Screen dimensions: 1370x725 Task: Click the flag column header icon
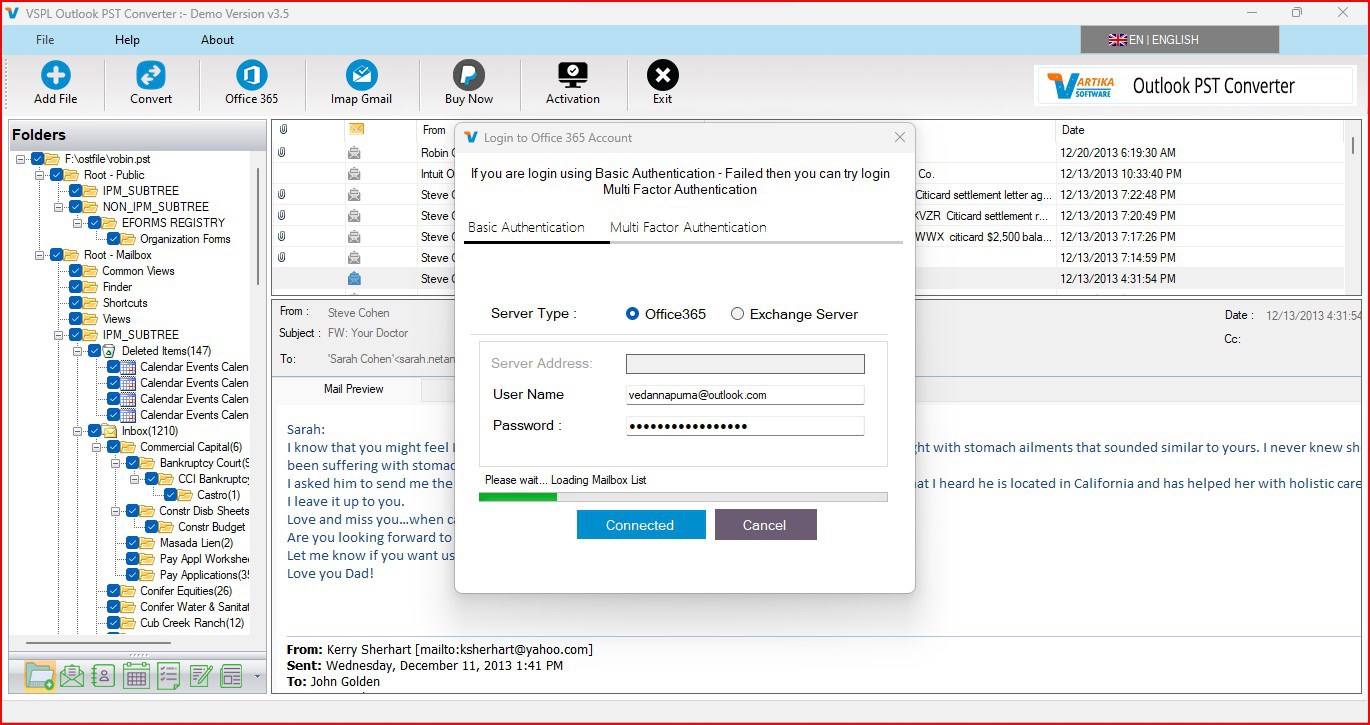tap(356, 129)
